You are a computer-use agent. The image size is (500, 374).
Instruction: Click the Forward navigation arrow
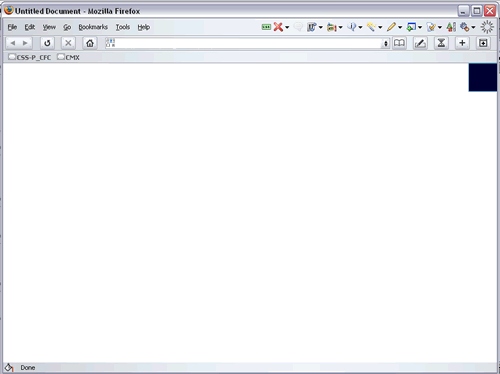25,43
